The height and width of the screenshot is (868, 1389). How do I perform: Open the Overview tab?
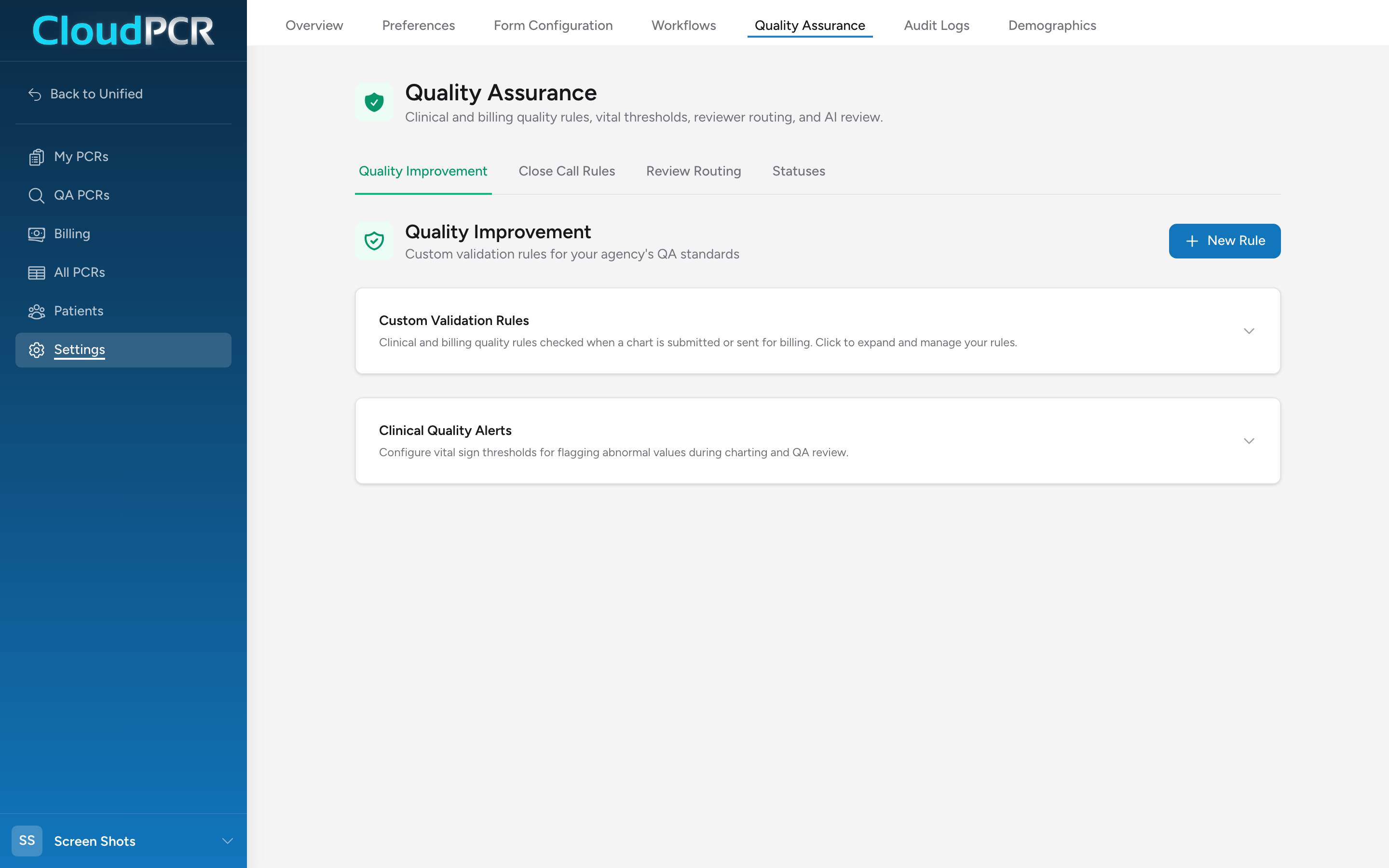pyautogui.click(x=314, y=25)
